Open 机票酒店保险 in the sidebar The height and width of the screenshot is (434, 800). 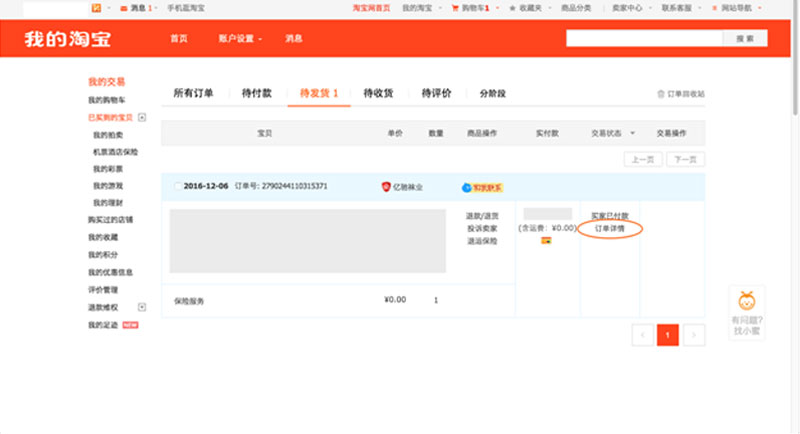[x=115, y=152]
